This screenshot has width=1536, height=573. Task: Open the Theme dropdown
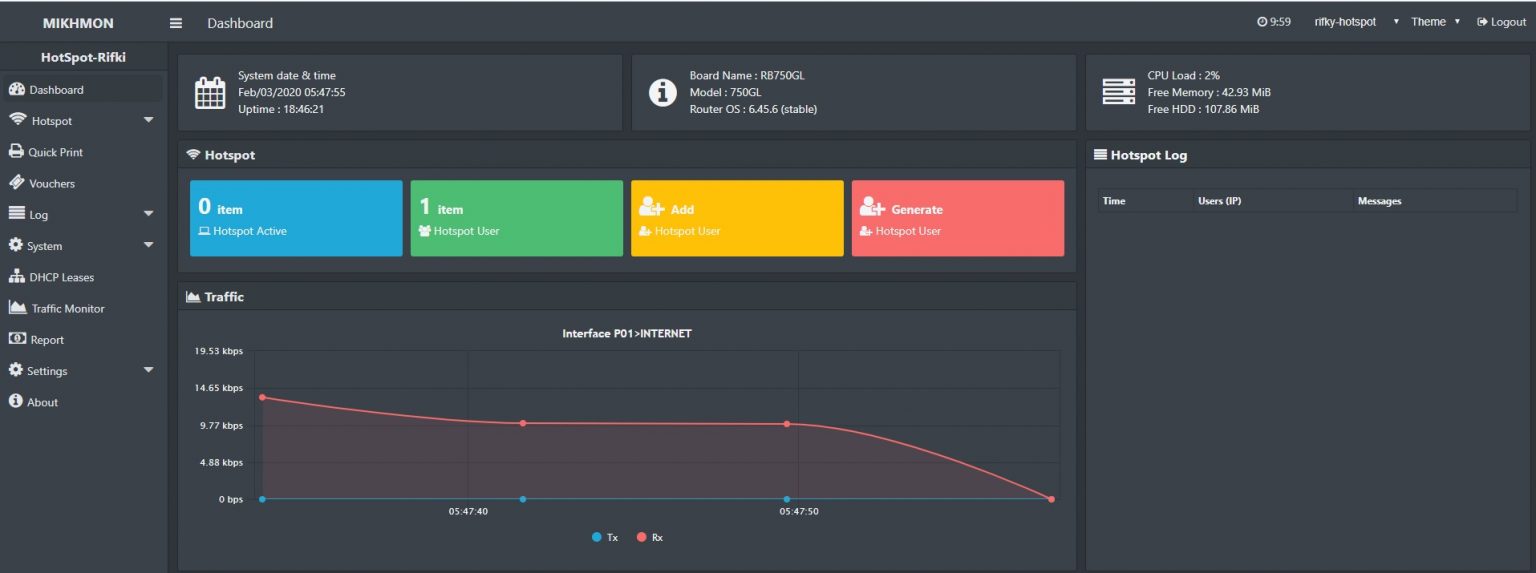(x=1436, y=22)
